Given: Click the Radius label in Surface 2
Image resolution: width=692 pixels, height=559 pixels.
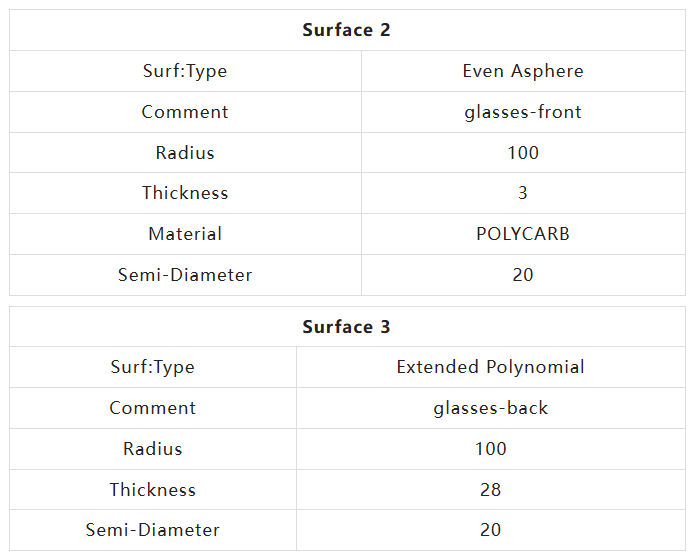Looking at the screenshot, I should (x=185, y=153).
